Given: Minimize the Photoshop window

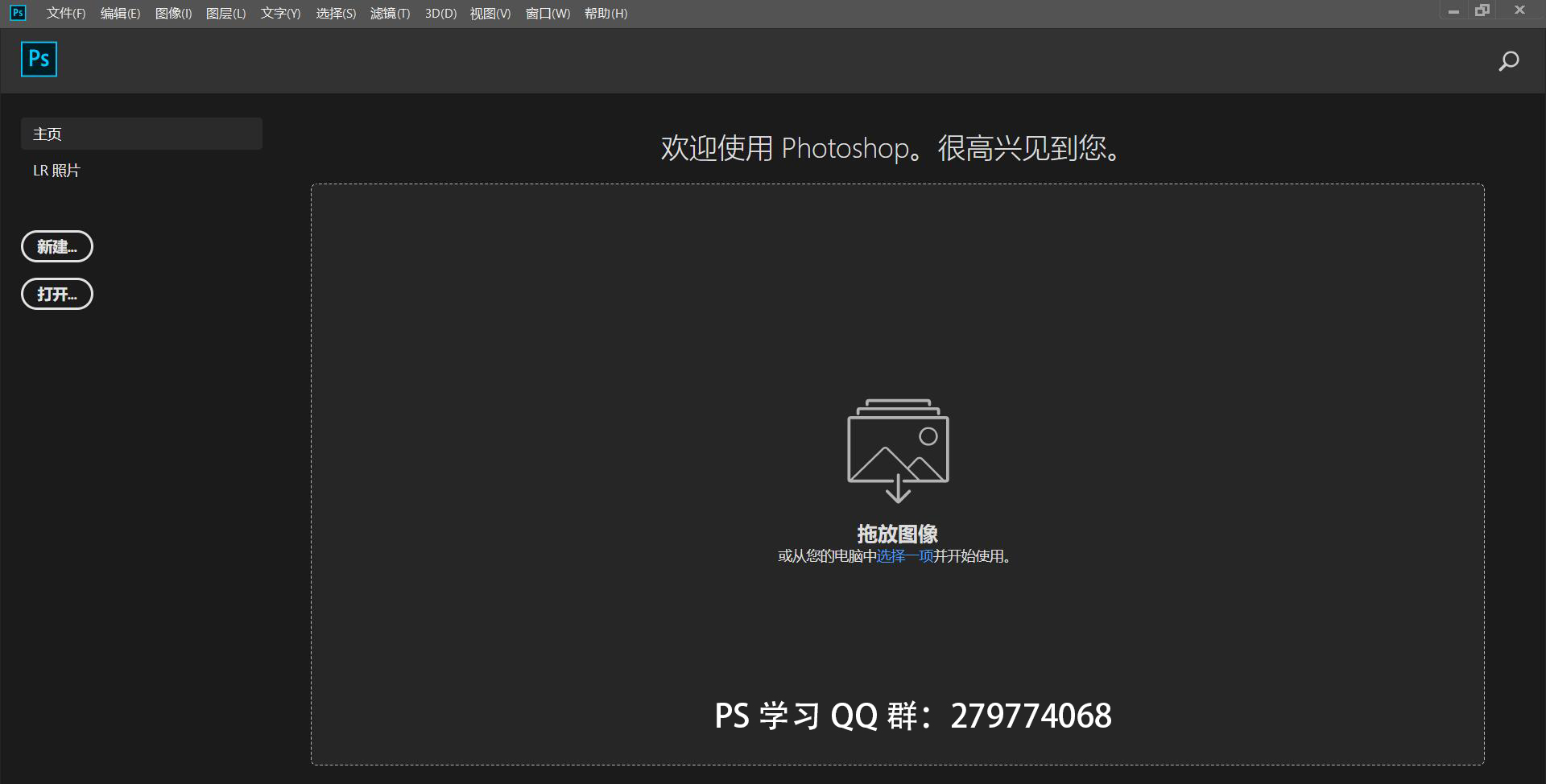Looking at the screenshot, I should click(1453, 11).
